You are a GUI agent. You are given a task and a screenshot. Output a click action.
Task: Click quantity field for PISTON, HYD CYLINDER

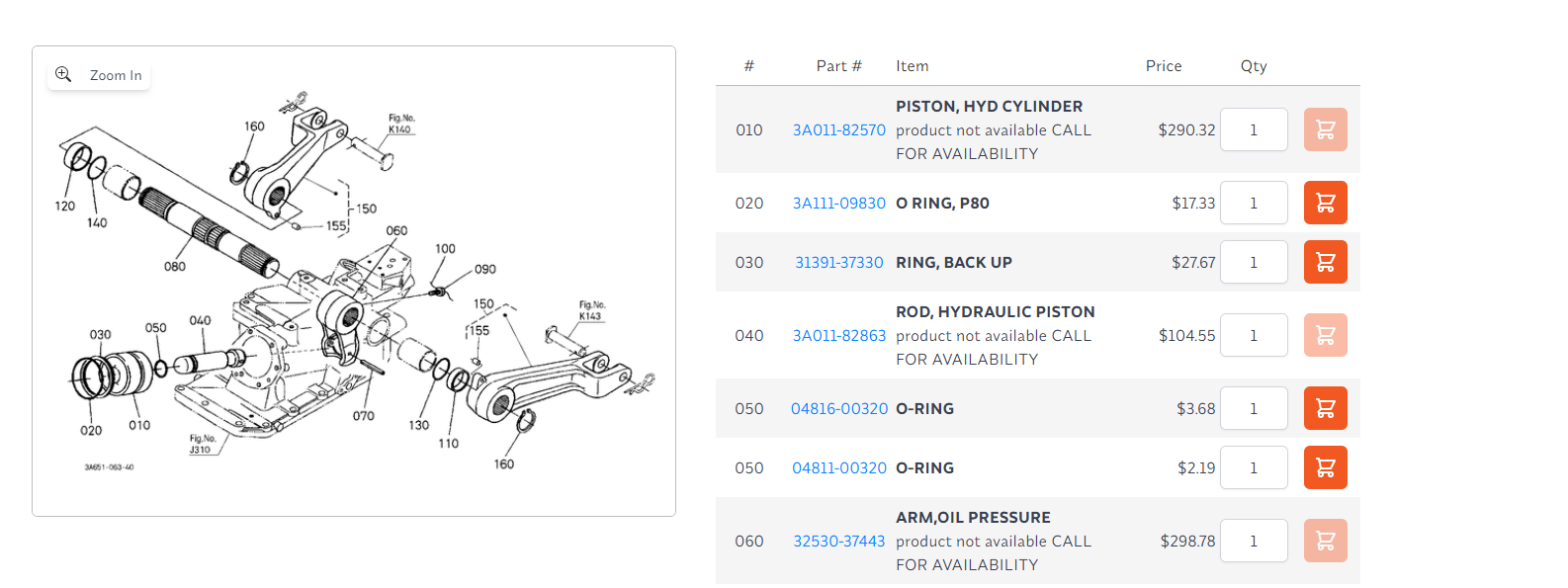click(1254, 129)
